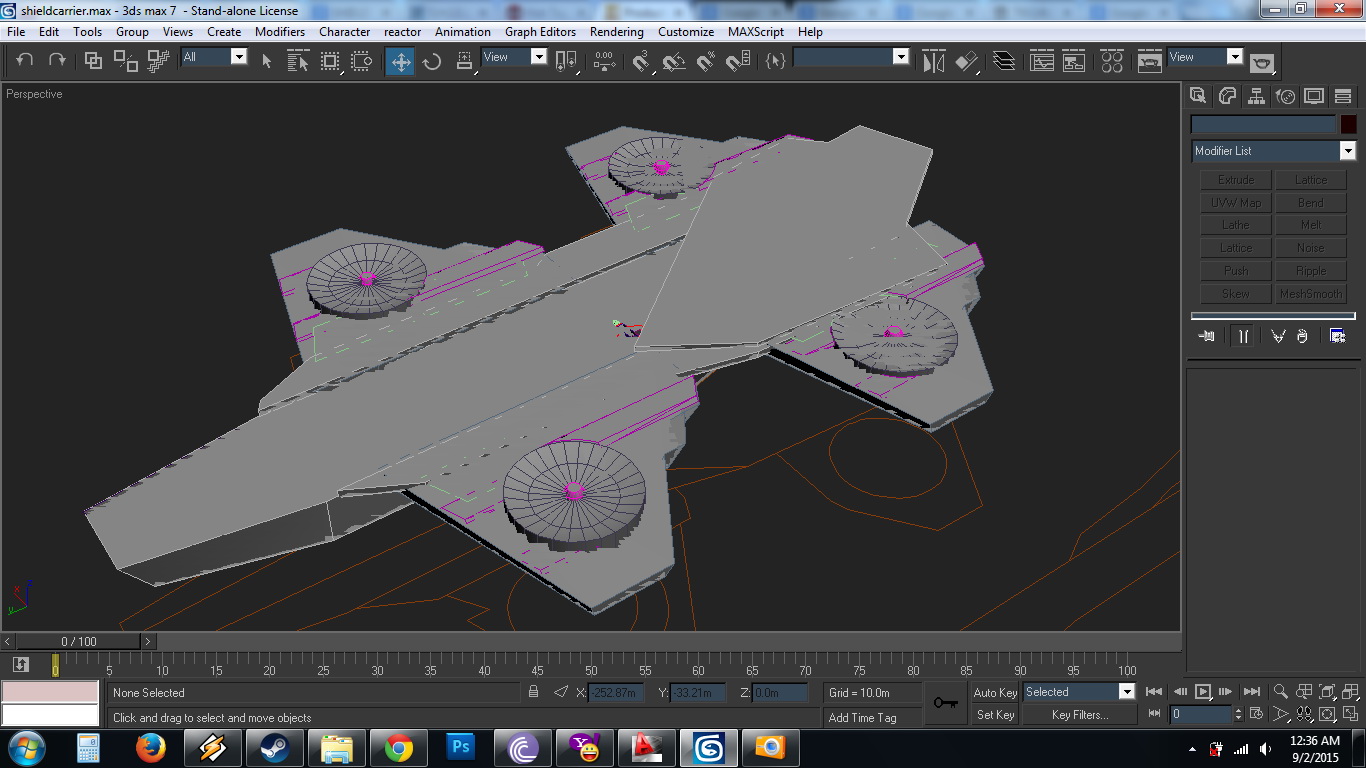
Task: Click the Redo arrow in the main toolbar
Action: point(57,60)
